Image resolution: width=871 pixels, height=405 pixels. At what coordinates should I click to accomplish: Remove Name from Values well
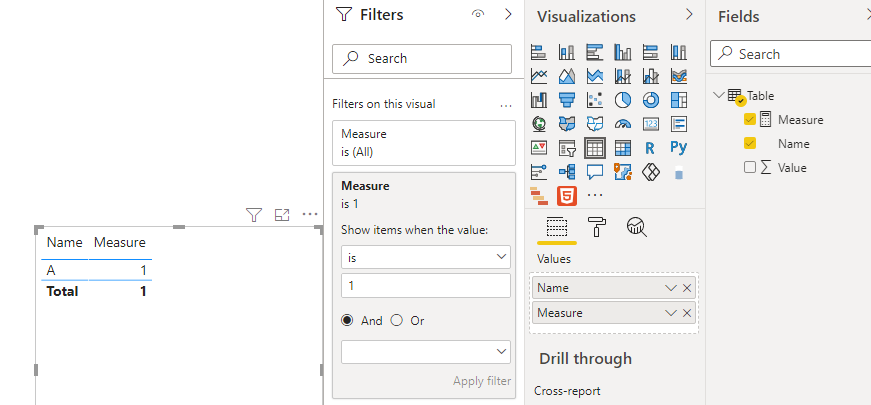[687, 288]
